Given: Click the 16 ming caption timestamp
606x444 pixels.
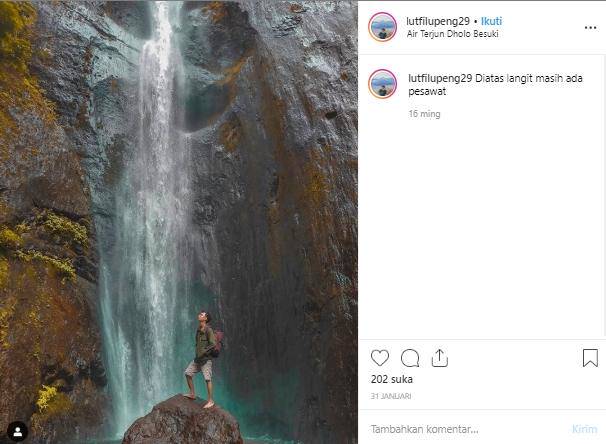Looking at the screenshot, I should pyautogui.click(x=424, y=114).
